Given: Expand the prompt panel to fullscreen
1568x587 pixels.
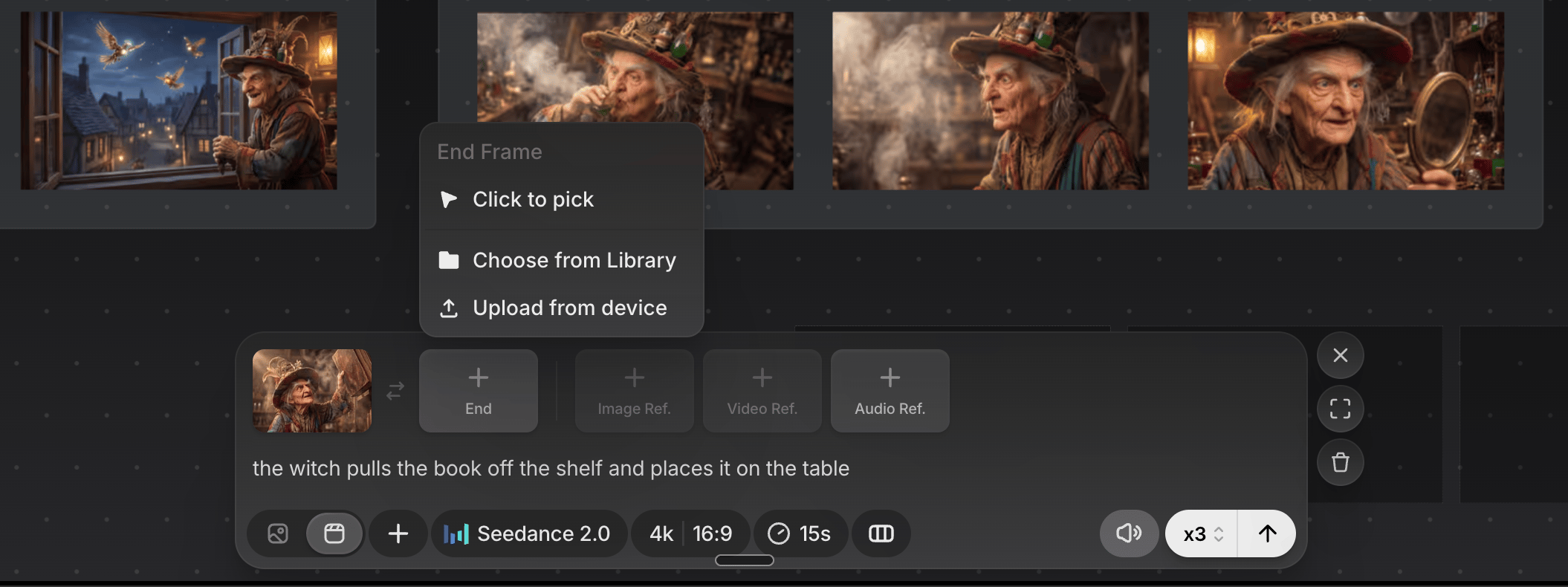Looking at the screenshot, I should pyautogui.click(x=1341, y=409).
